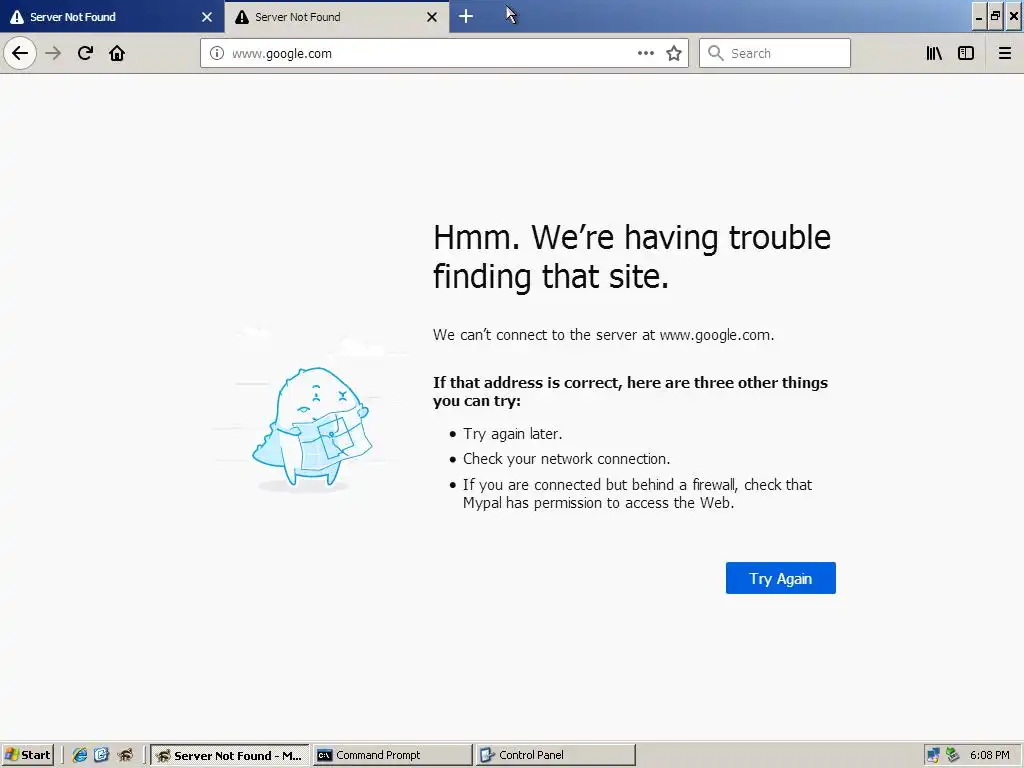Click "If that address is correct" text
The width and height of the screenshot is (1024, 768).
tap(630, 391)
